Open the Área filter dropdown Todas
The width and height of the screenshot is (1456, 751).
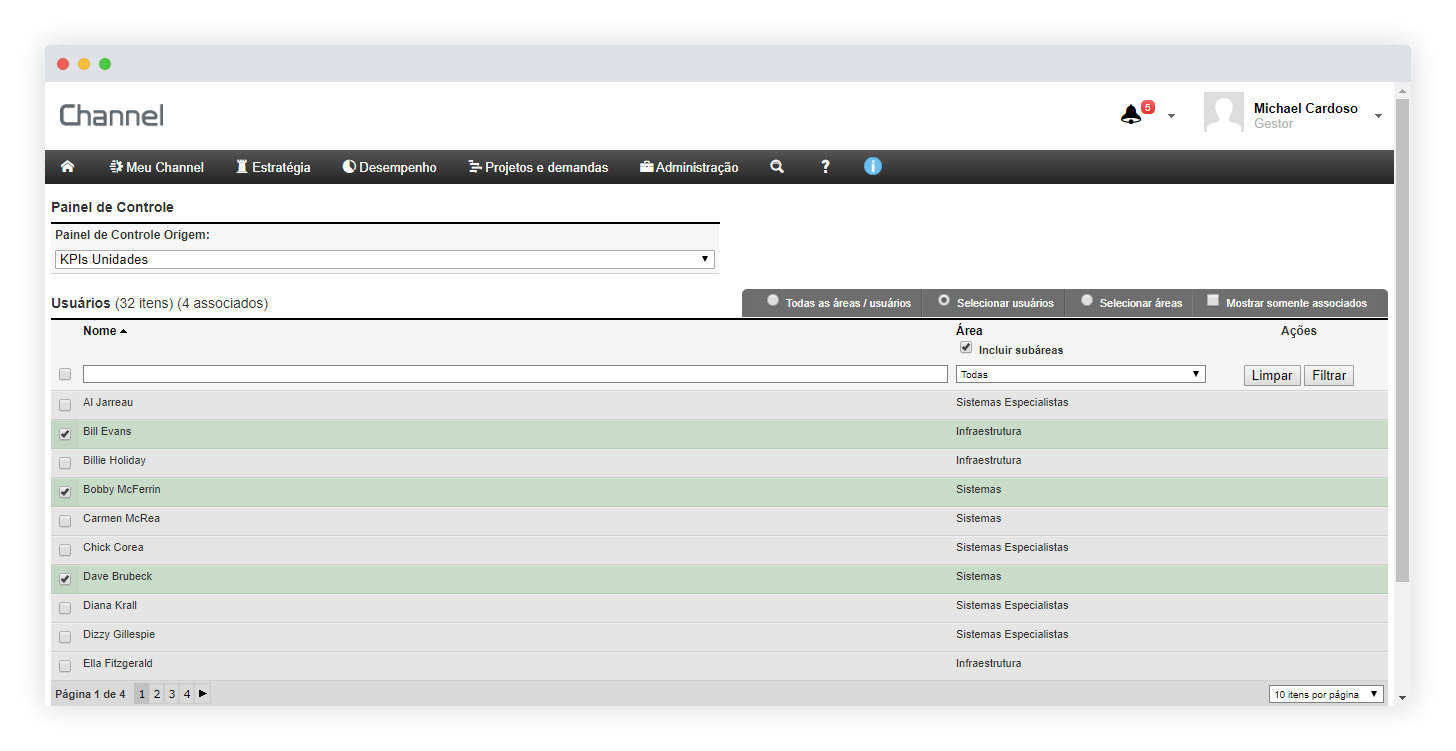[x=1080, y=374]
